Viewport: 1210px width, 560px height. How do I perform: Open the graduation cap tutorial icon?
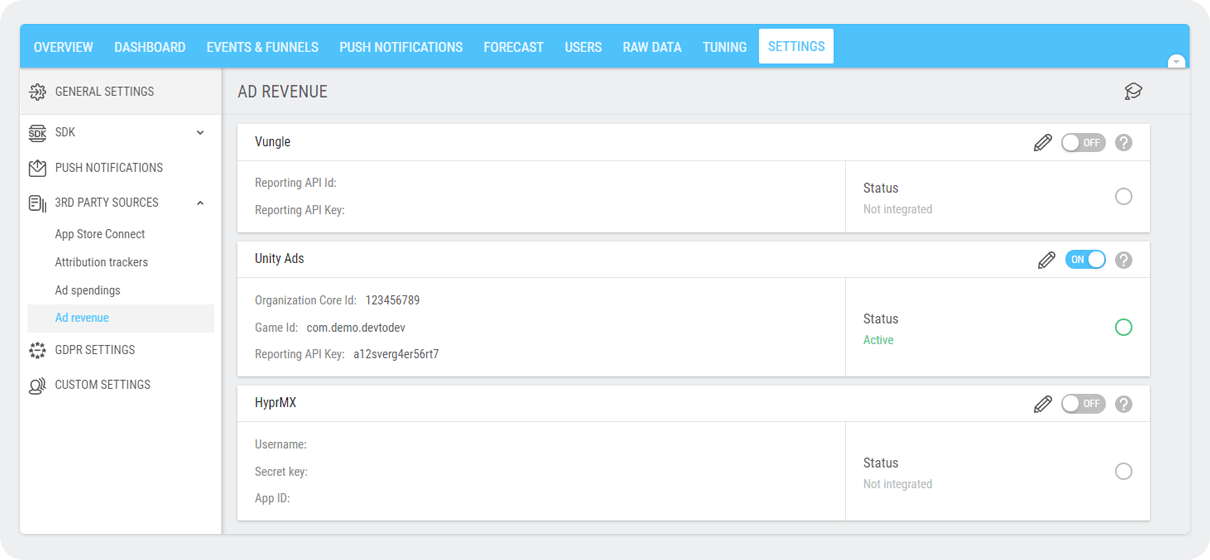point(1132,92)
